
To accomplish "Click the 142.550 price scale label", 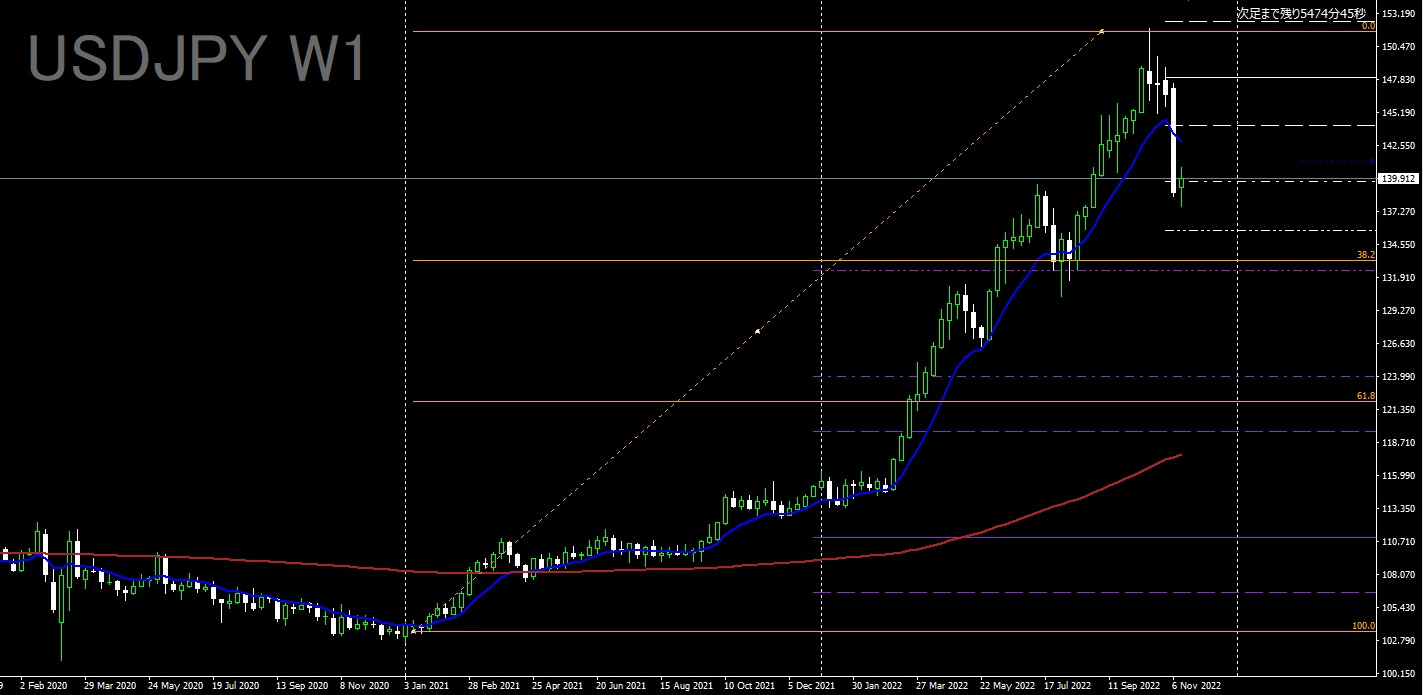I will [1400, 146].
